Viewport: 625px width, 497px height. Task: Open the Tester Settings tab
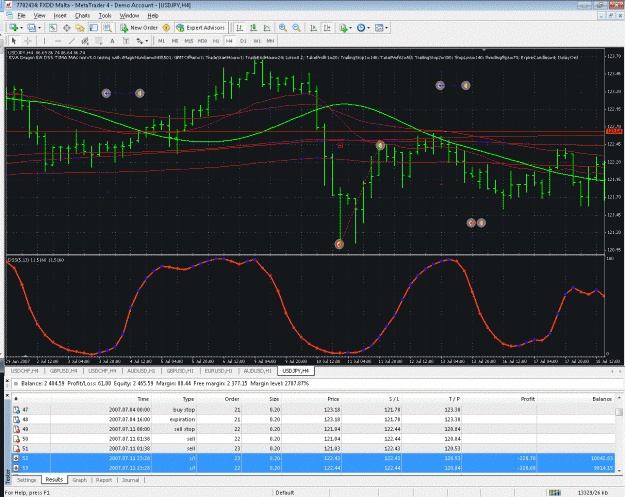(26, 480)
